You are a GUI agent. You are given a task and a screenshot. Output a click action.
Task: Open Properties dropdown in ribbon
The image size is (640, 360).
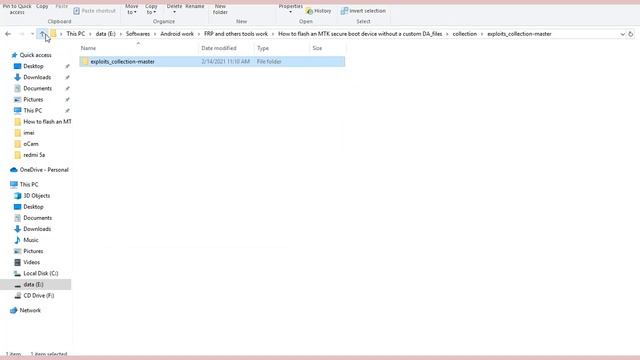291,8
